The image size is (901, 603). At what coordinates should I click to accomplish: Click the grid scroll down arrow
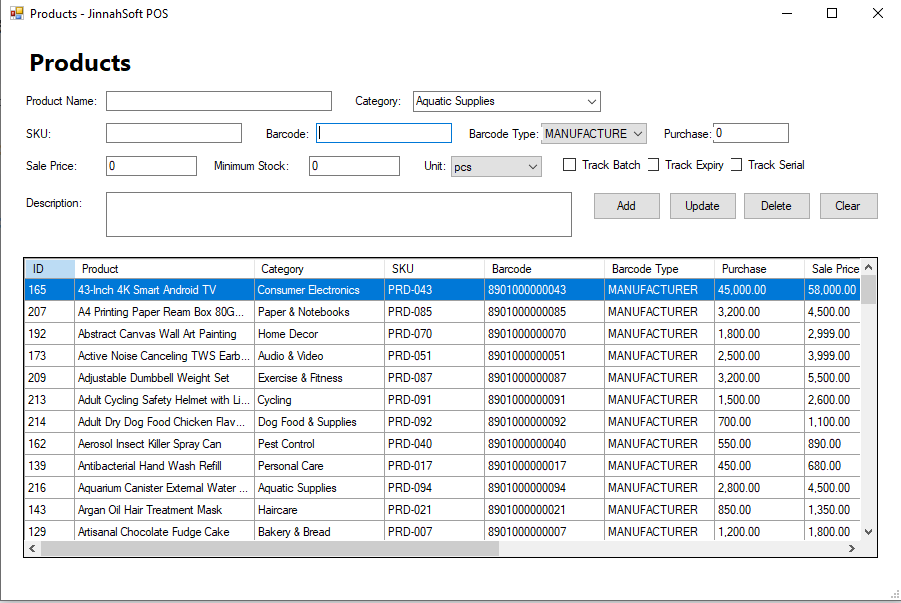click(x=868, y=532)
